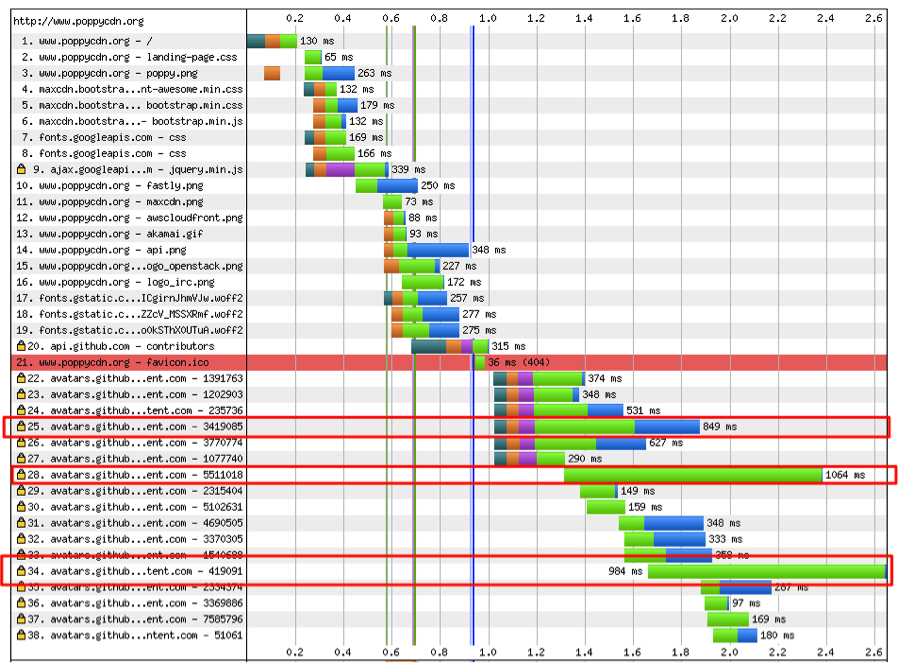Image resolution: width=898 pixels, height=663 pixels.
Task: Click the lock icon on avatars request 2315404
Action: pos(21,491)
